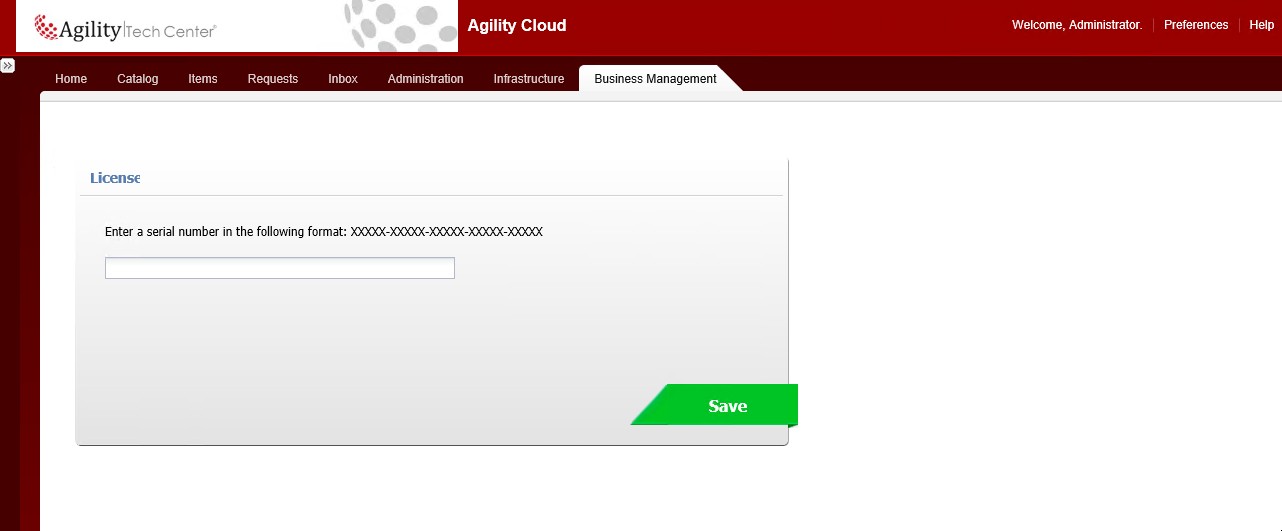Click the dark red left sidebar strip
1282x531 pixels.
click(x=19, y=300)
